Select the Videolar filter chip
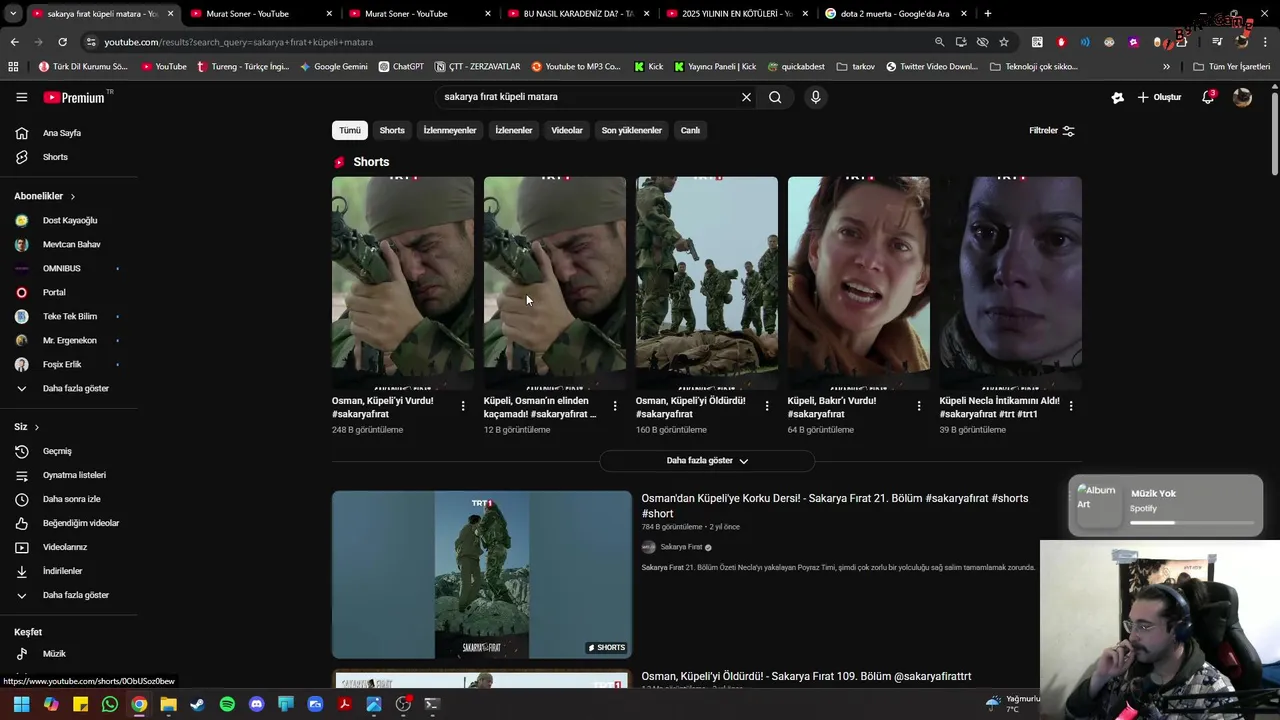 pos(567,130)
